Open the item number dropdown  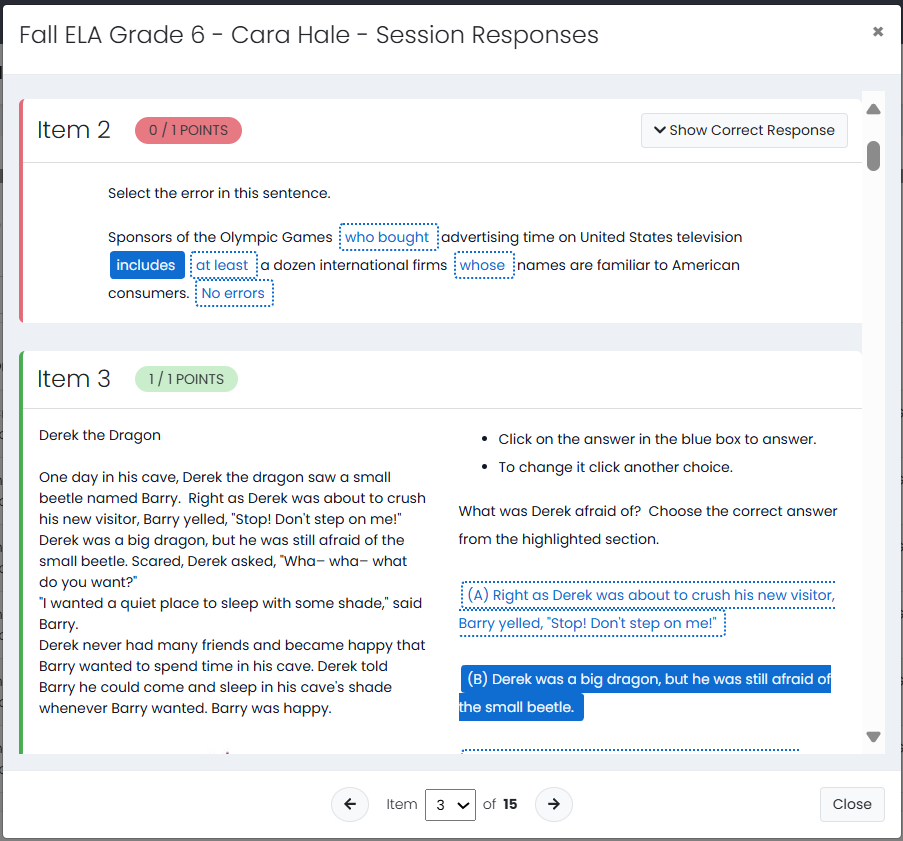(x=450, y=805)
